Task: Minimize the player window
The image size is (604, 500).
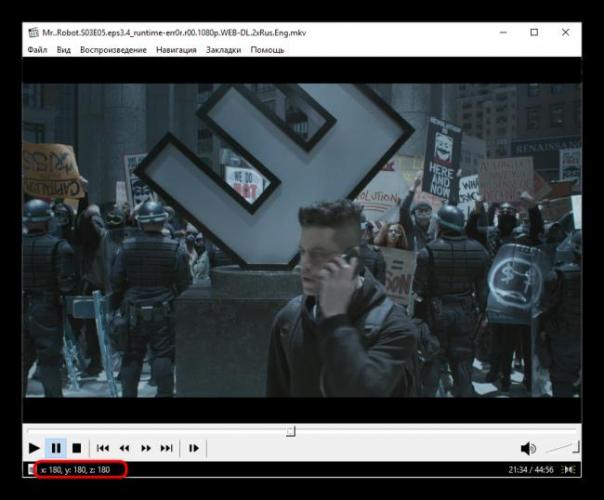Action: coord(503,33)
